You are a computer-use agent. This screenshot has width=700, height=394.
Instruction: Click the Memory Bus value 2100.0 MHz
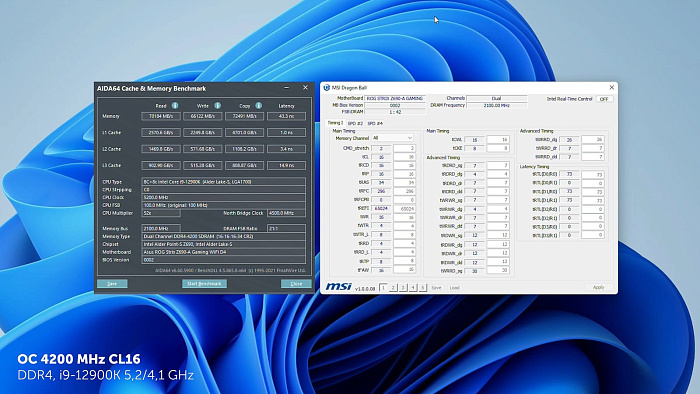tap(161, 228)
